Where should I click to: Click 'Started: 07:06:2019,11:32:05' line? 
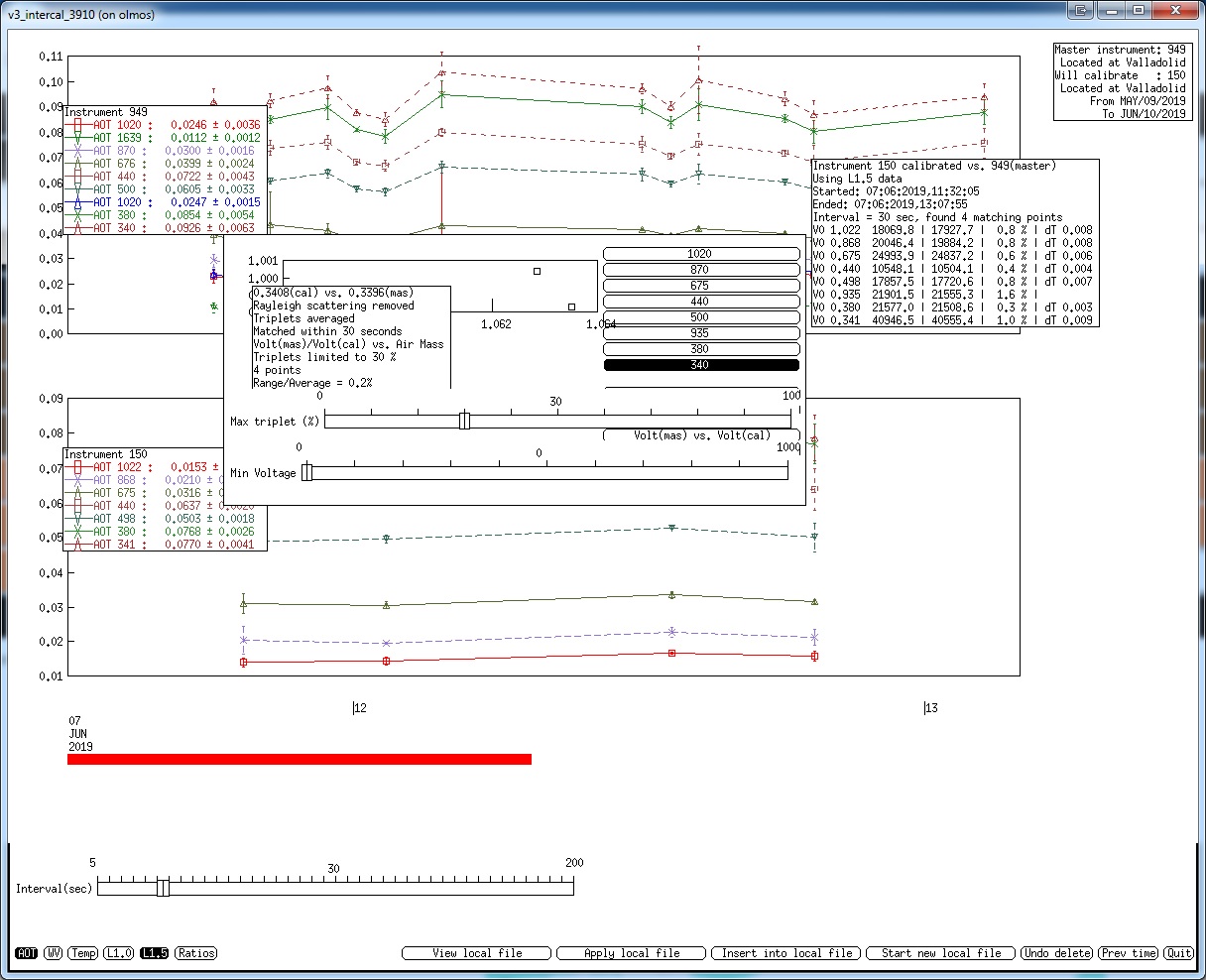(896, 191)
